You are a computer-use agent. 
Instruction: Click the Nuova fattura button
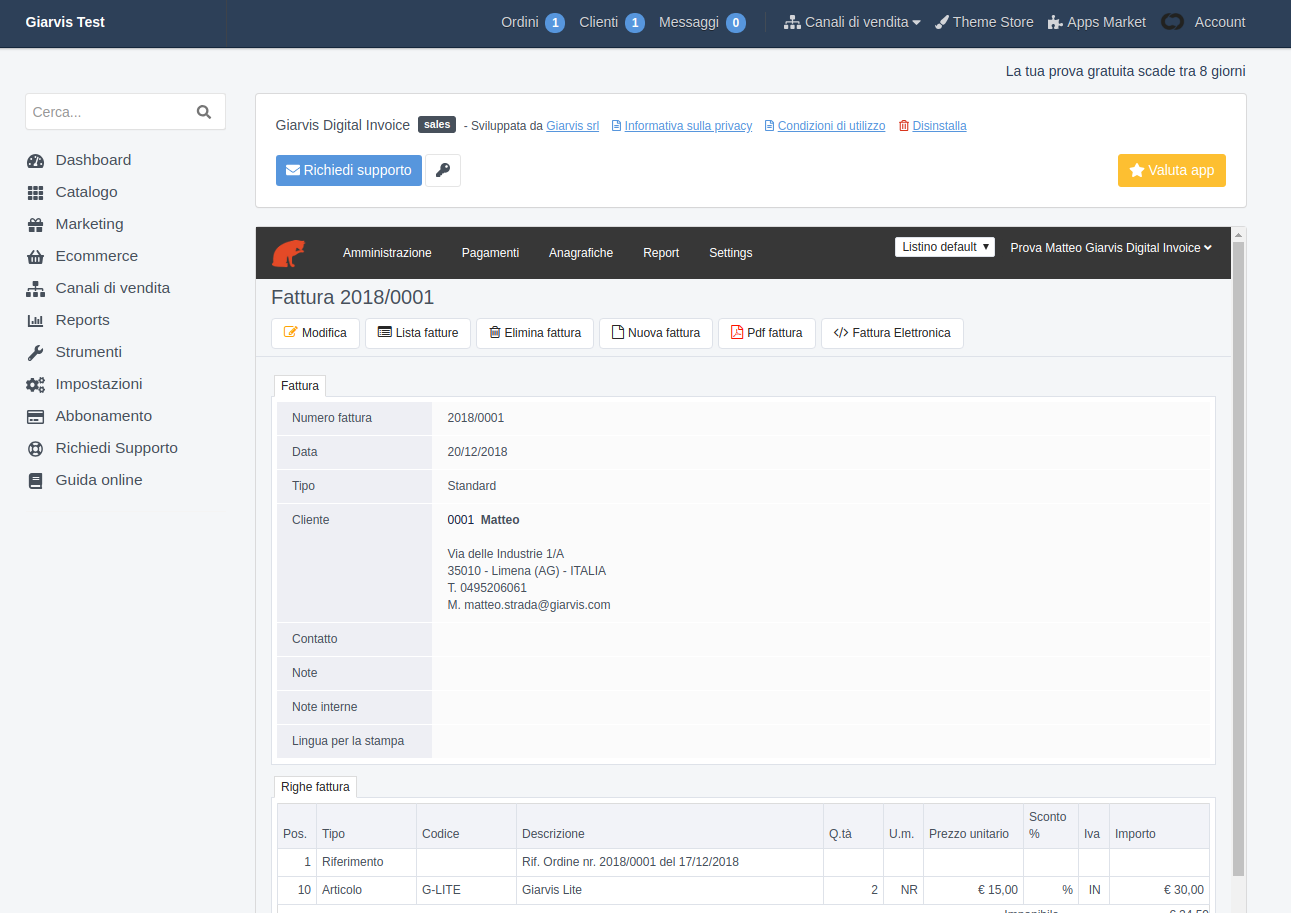click(x=656, y=333)
